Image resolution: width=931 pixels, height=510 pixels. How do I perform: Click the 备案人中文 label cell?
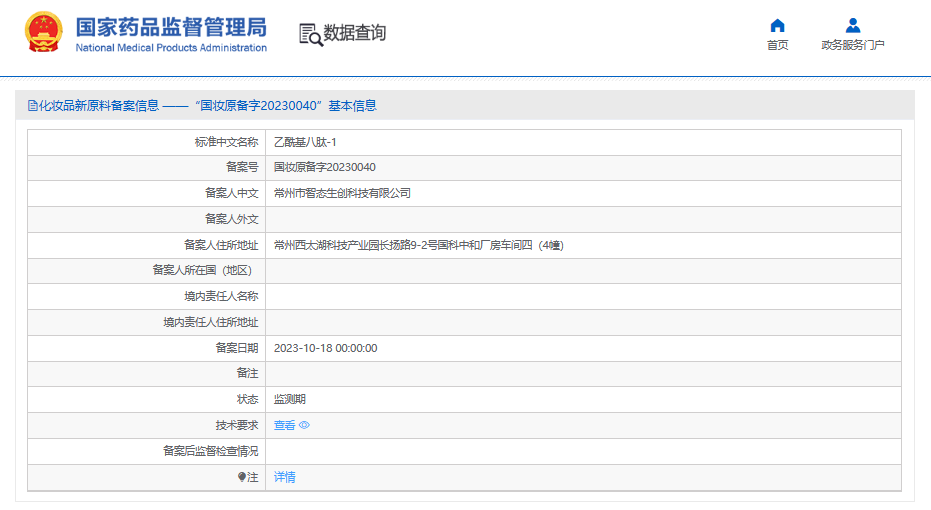(x=147, y=194)
